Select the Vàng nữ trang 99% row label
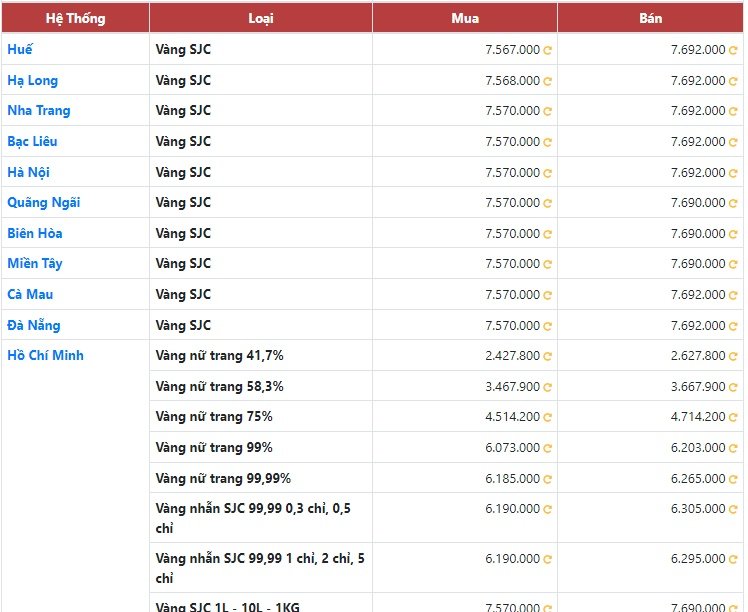This screenshot has height=612, width=748. (x=214, y=447)
